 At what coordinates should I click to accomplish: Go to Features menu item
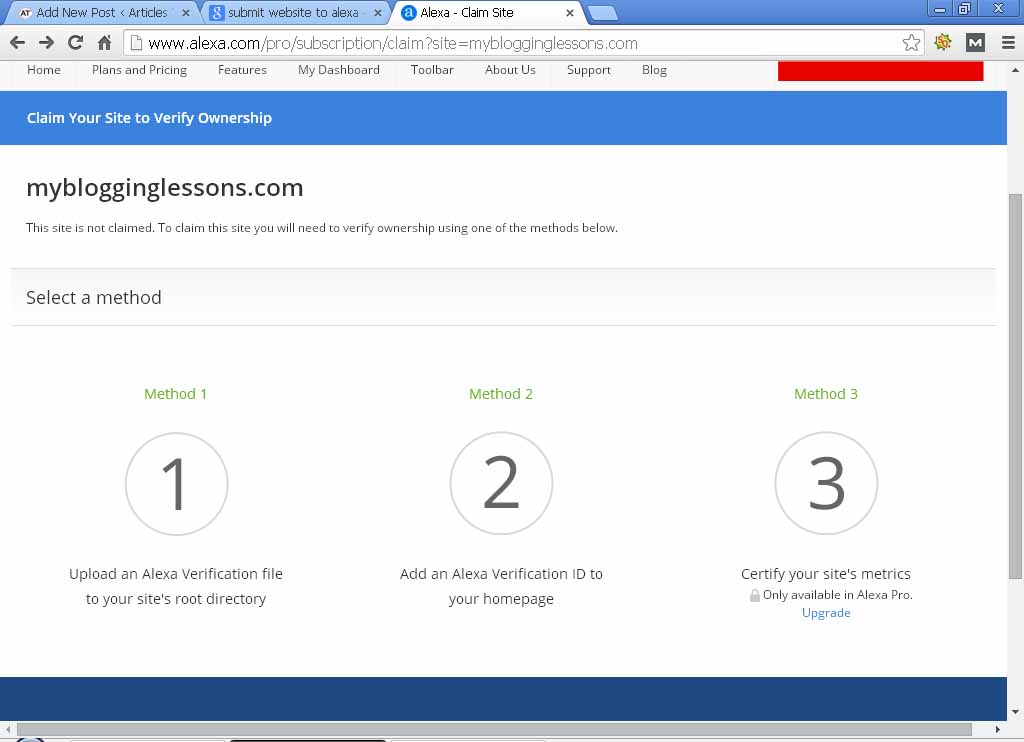point(242,70)
